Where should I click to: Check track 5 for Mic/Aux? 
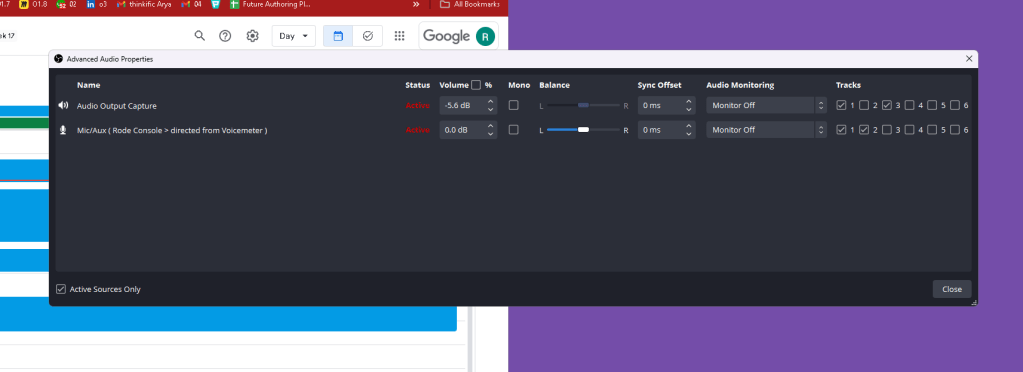(932, 130)
